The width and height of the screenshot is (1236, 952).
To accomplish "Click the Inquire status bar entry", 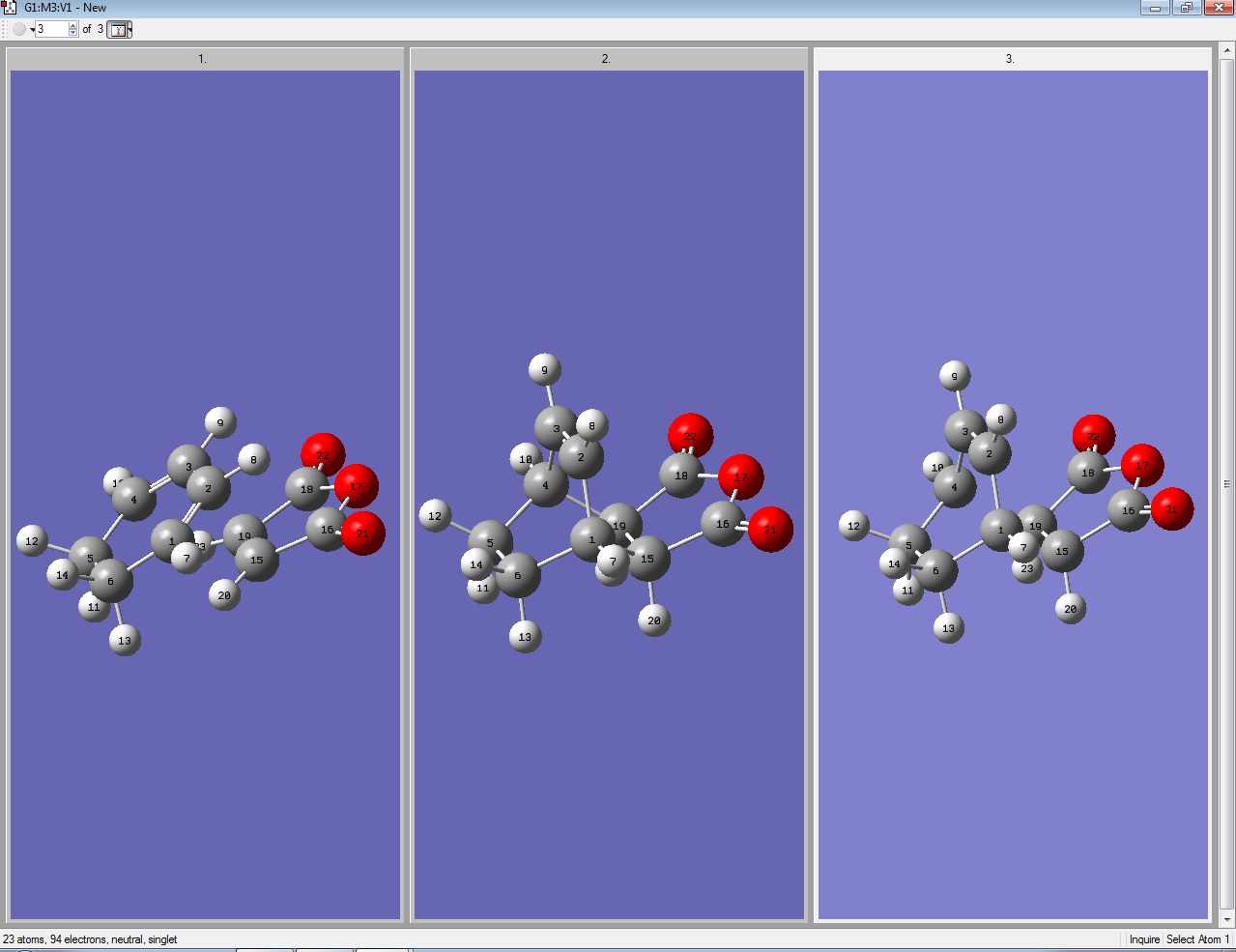I will [x=1144, y=939].
